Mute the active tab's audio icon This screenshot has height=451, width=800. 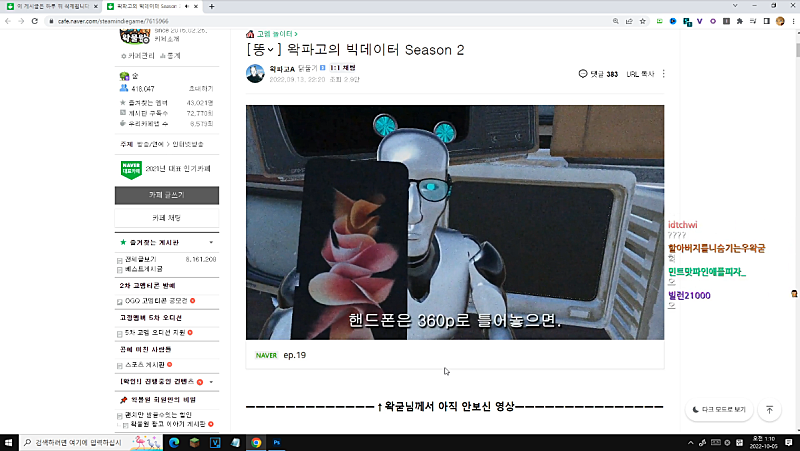187,6
